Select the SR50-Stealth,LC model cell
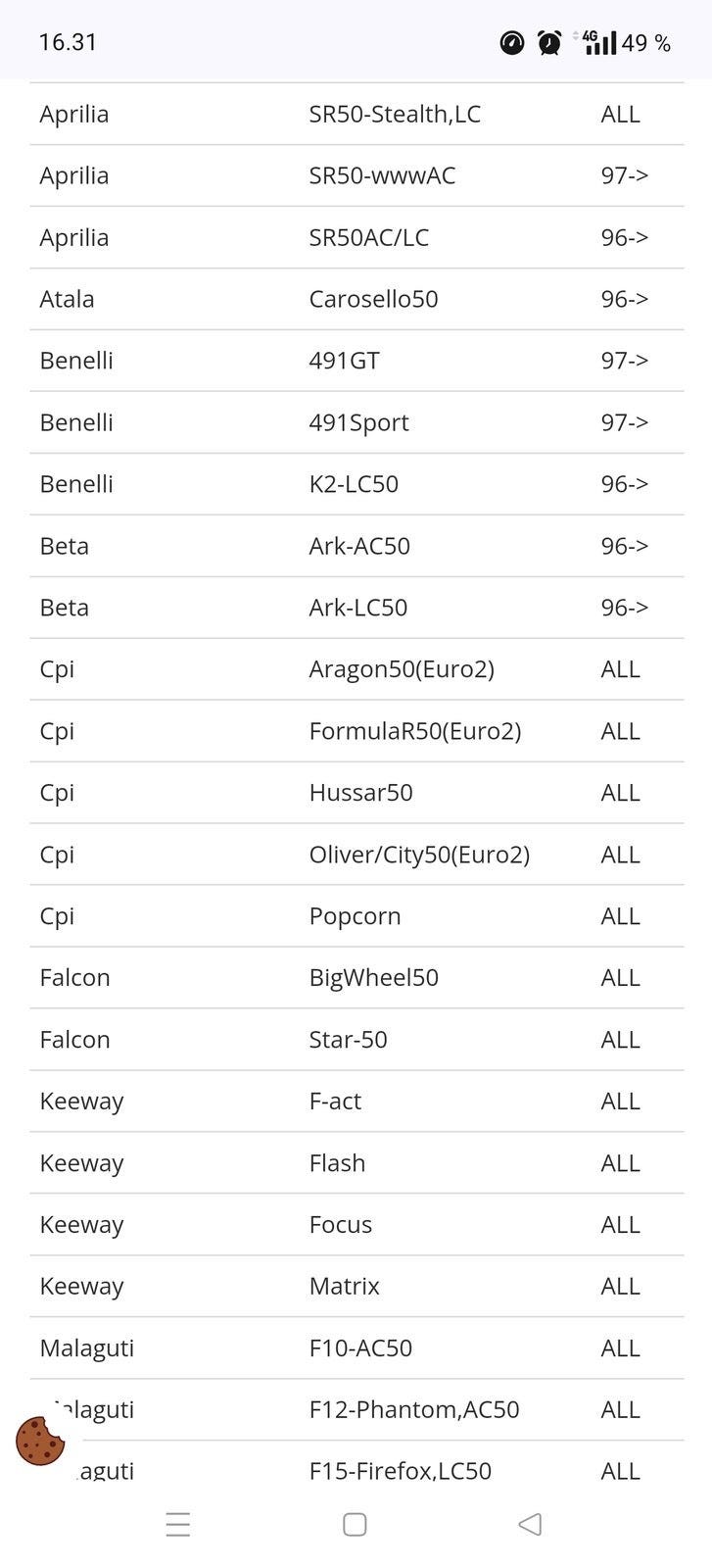Image resolution: width=712 pixels, height=1568 pixels. (x=395, y=115)
